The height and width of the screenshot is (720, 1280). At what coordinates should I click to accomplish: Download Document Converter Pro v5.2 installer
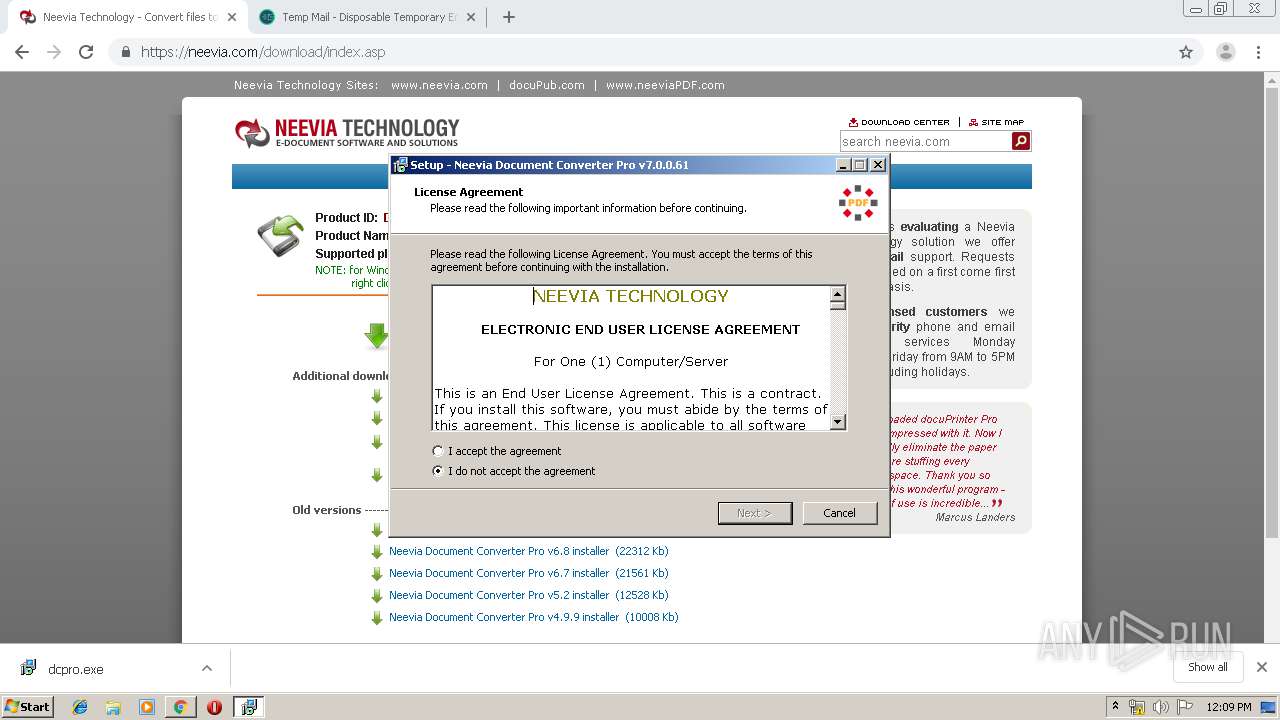pyautogui.click(x=528, y=595)
